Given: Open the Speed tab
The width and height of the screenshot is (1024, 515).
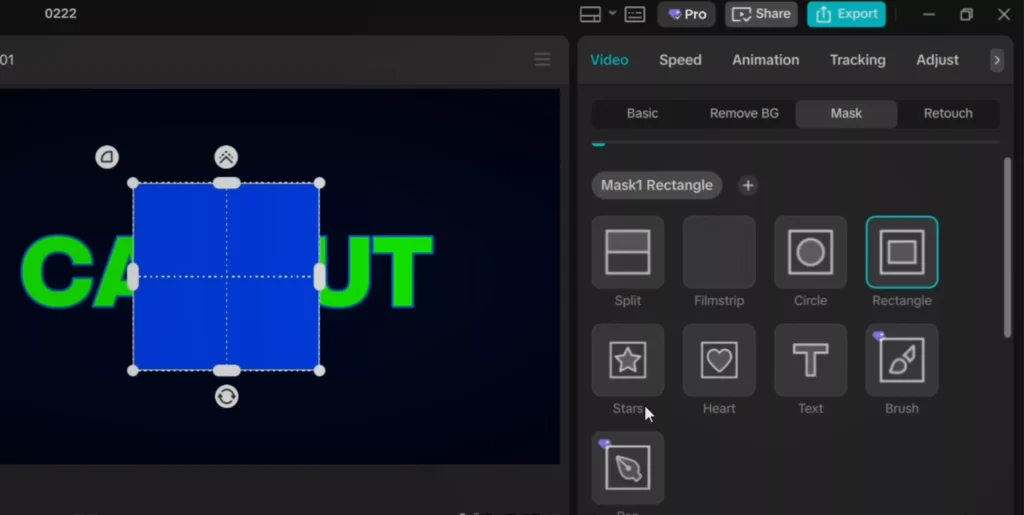Looking at the screenshot, I should pyautogui.click(x=680, y=60).
